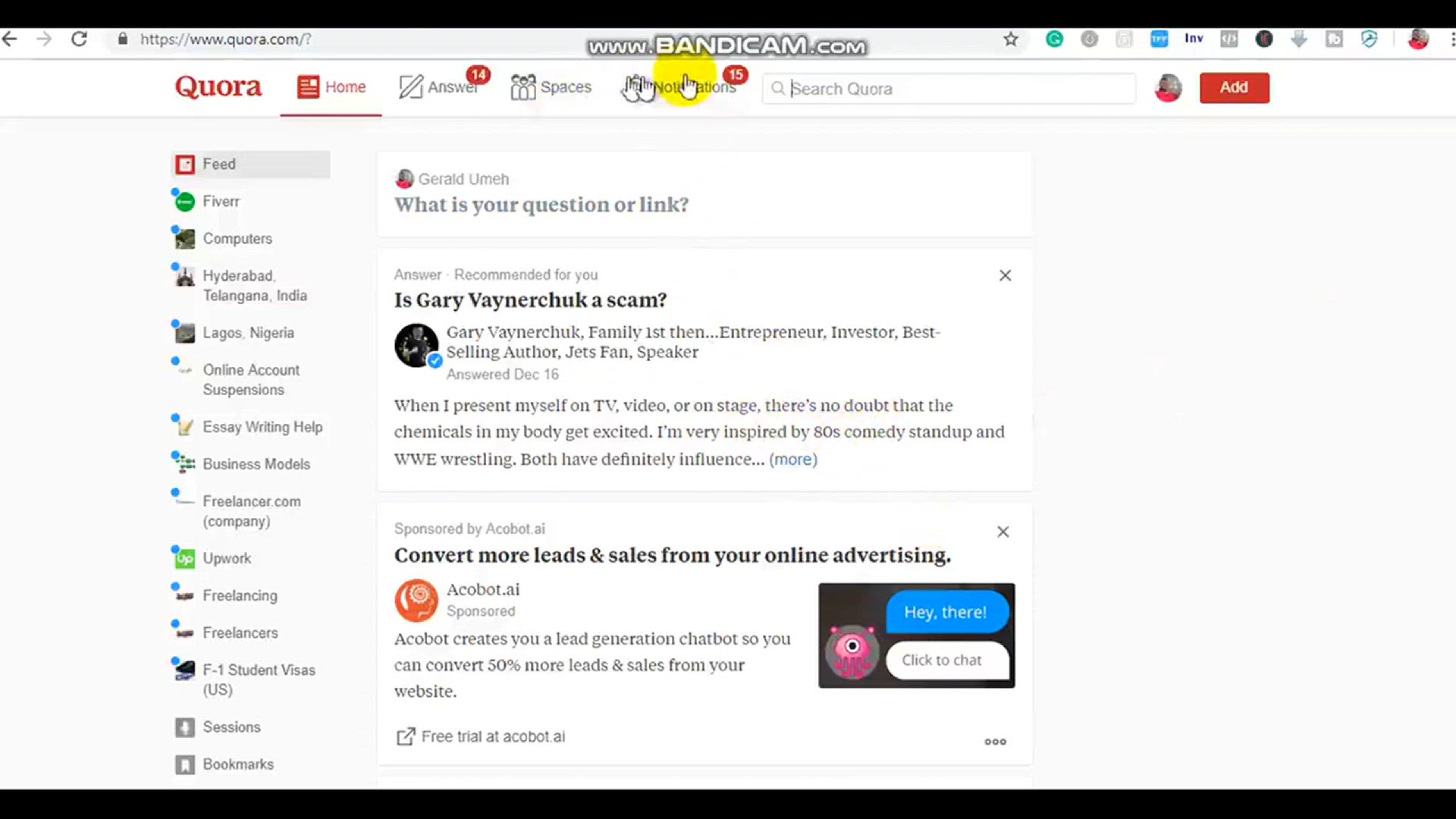Click 'What is your question or link?'
Screen dimensions: 1456x819
(541, 205)
